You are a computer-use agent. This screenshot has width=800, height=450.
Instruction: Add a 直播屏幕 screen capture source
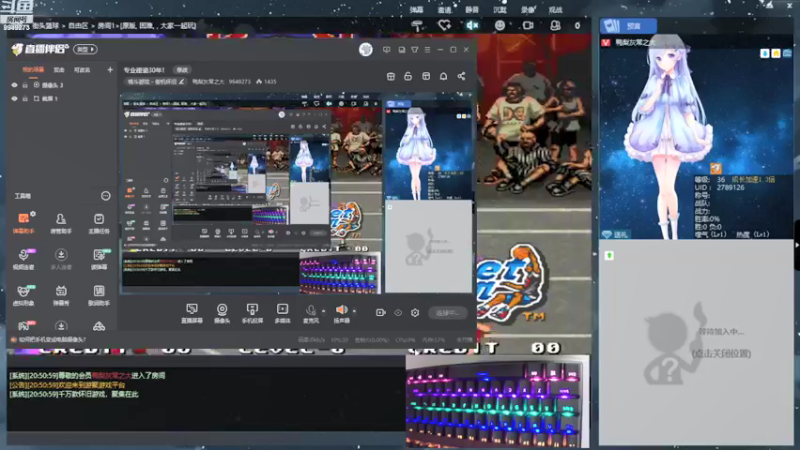[x=192, y=313]
